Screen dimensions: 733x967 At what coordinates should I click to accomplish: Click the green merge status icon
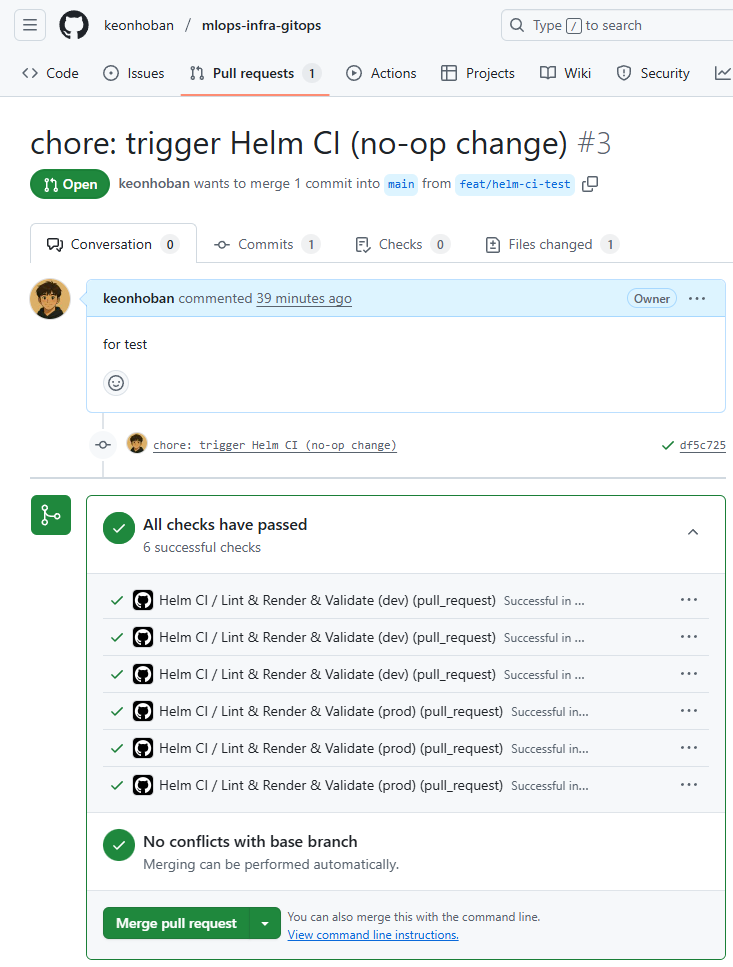coord(50,515)
